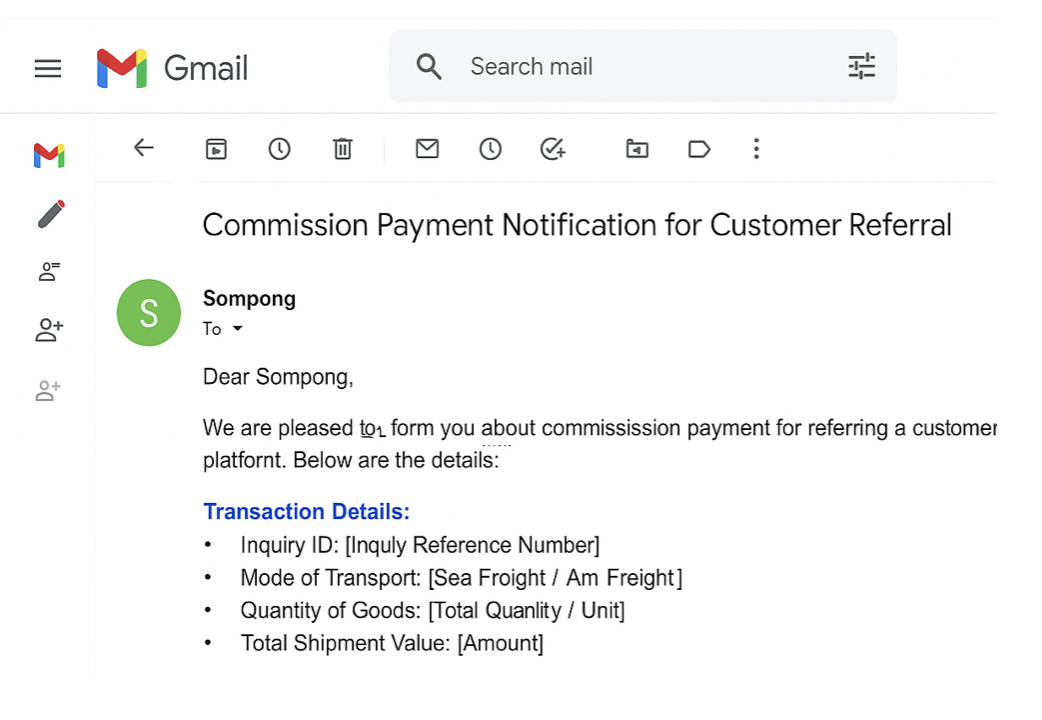Show search options using the sliders icon
Image resolution: width=1042 pixels, height=720 pixels.
click(x=862, y=66)
